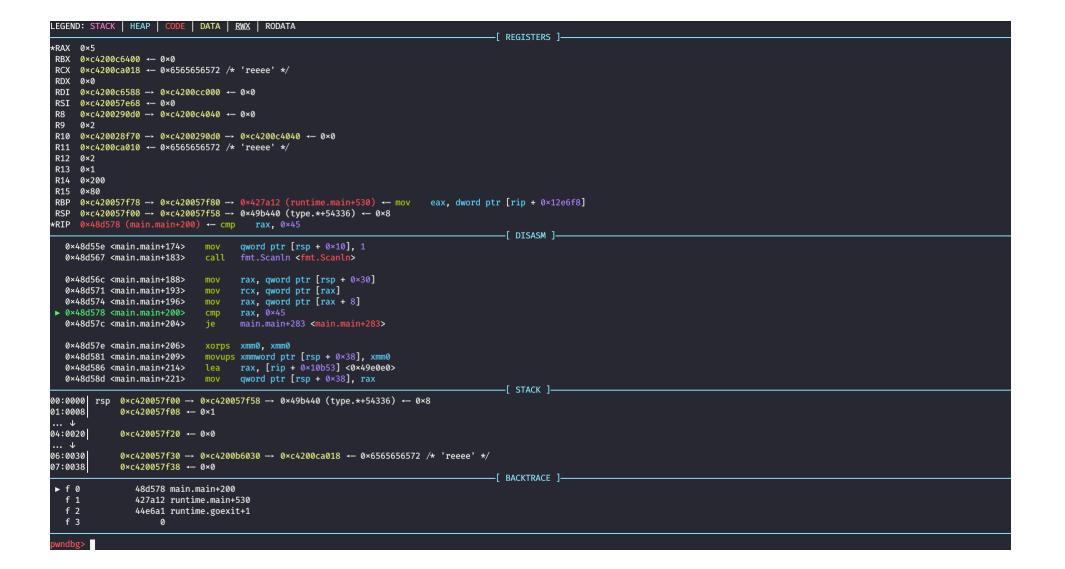Click the disasm line at main.main+196
This screenshot has height=569, width=1065.
[x=213, y=301]
